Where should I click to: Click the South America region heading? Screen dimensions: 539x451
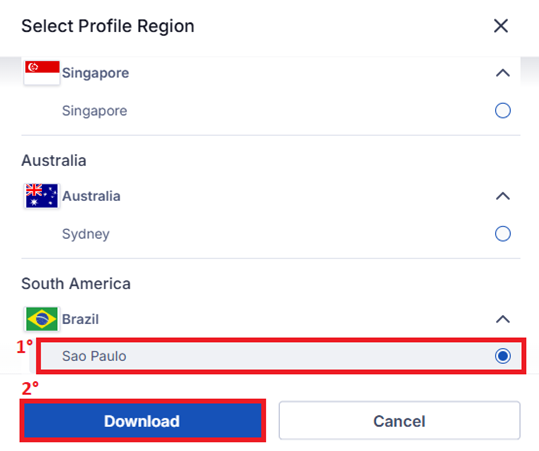[76, 284]
